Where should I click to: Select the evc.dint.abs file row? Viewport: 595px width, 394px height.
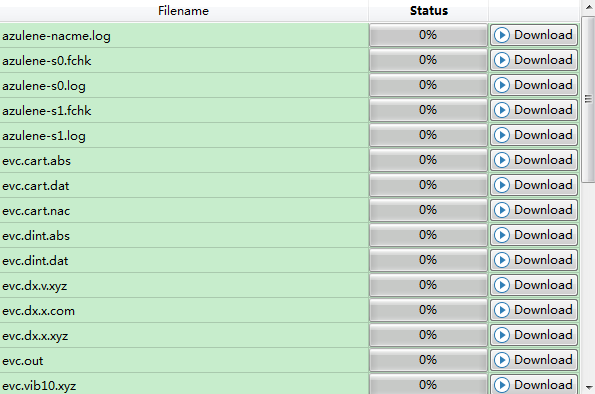[184, 235]
